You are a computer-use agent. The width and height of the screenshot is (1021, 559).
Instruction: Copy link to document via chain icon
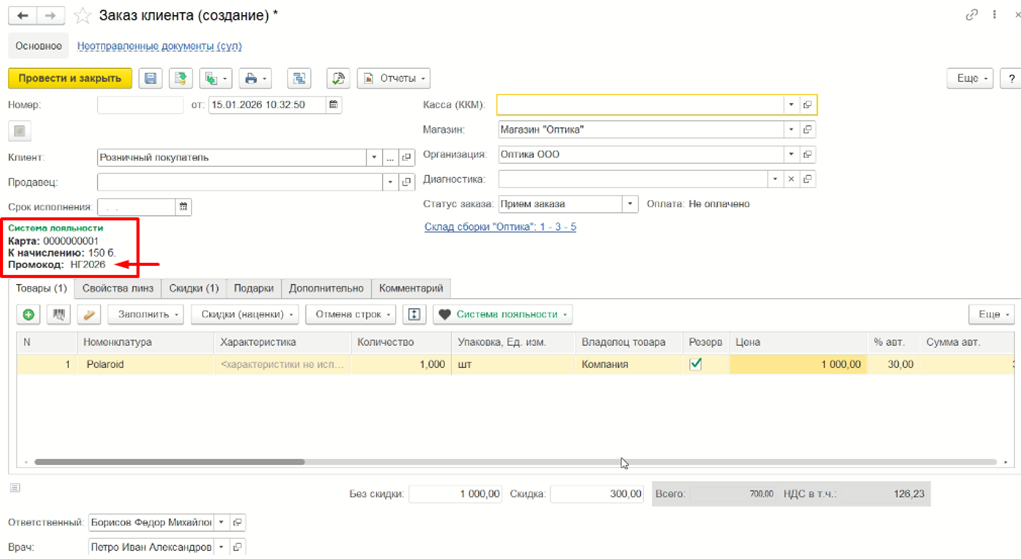(972, 14)
